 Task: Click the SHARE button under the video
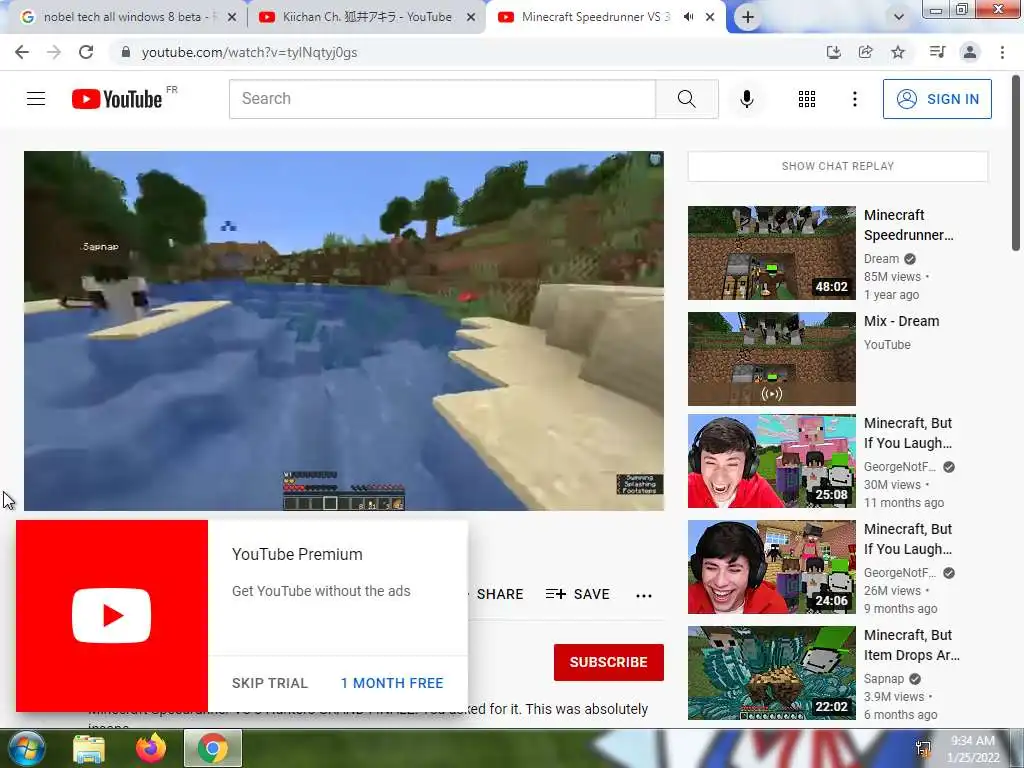(499, 594)
